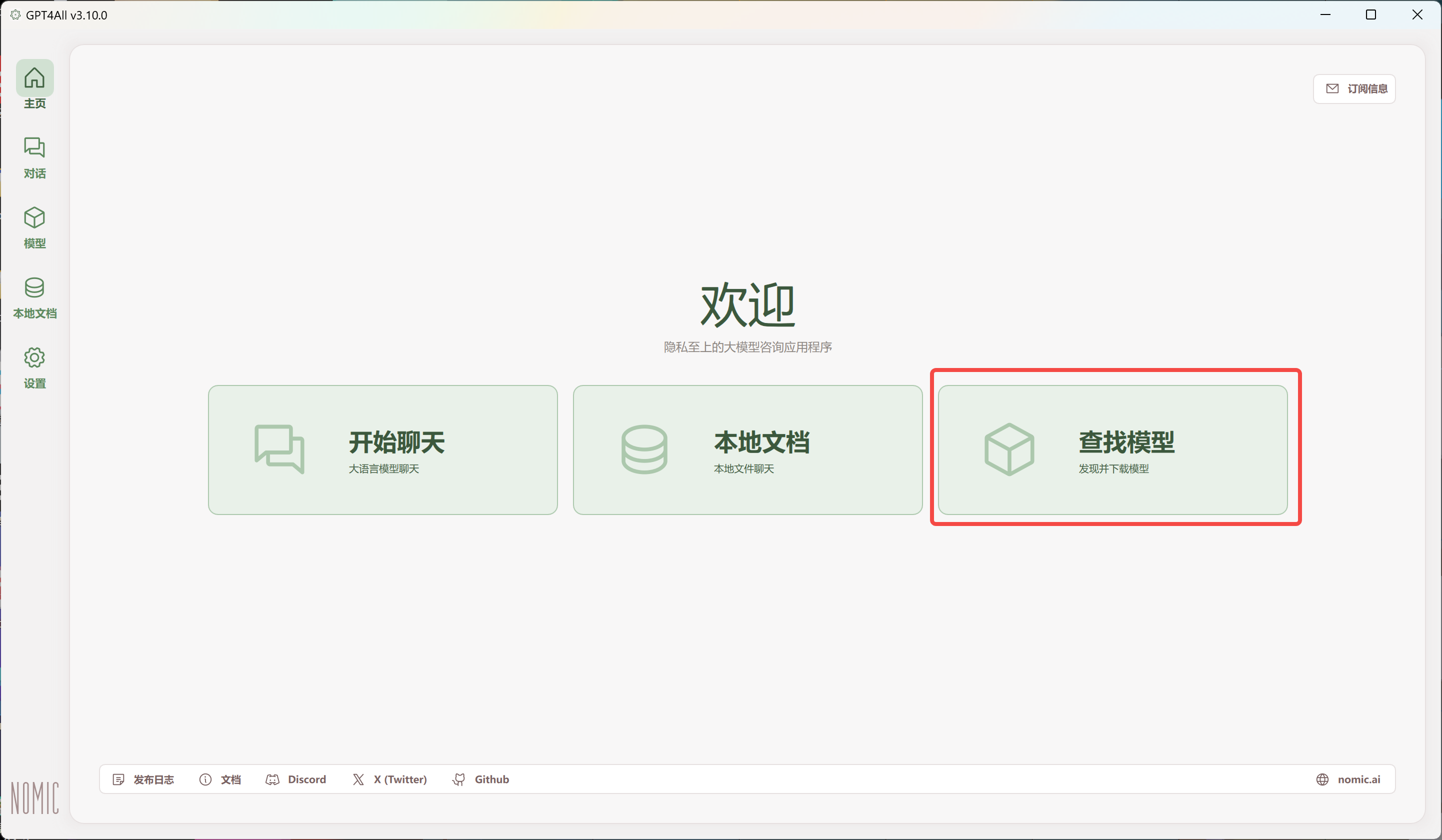Open the 模型 models cube icon
Image resolution: width=1442 pixels, height=840 pixels.
point(34,217)
